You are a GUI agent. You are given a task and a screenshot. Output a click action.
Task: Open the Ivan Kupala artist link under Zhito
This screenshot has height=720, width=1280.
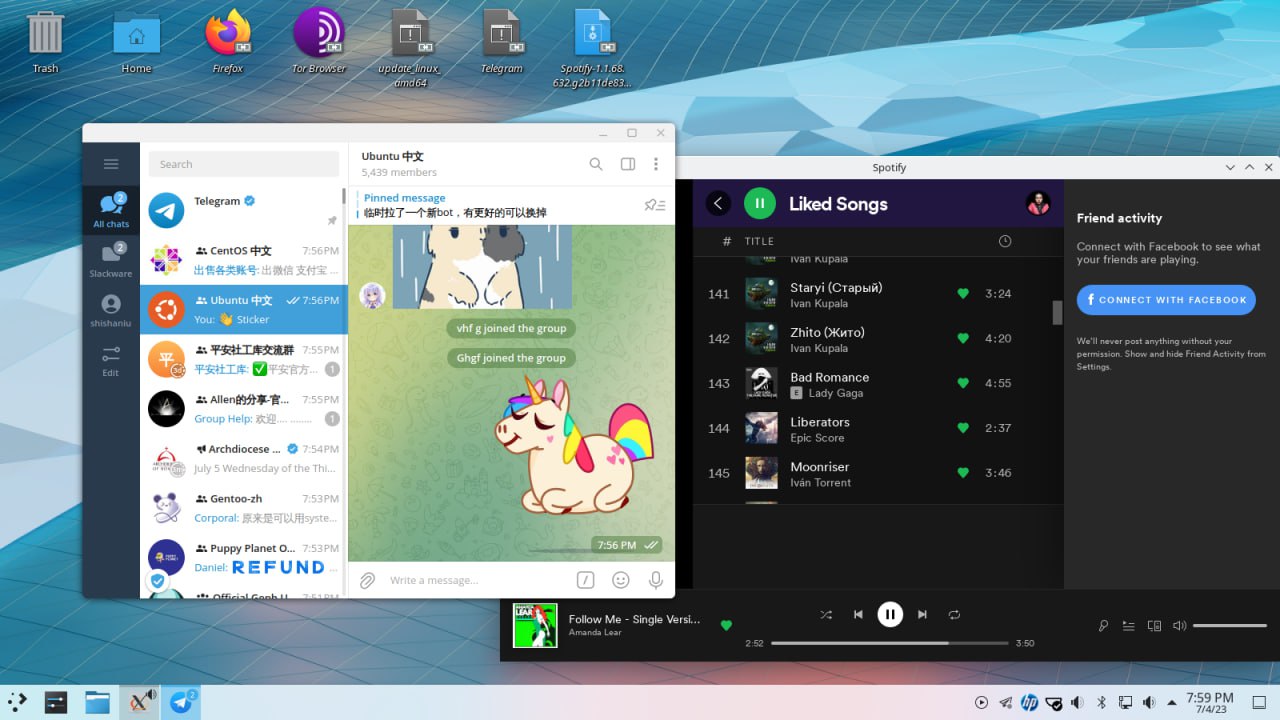[x=819, y=348]
